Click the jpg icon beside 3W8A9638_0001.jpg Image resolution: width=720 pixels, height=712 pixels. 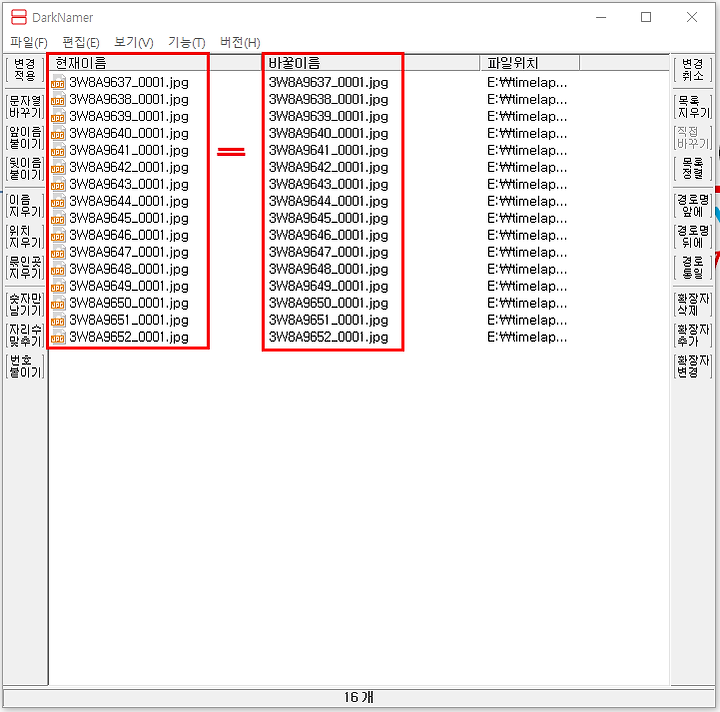pos(58,100)
